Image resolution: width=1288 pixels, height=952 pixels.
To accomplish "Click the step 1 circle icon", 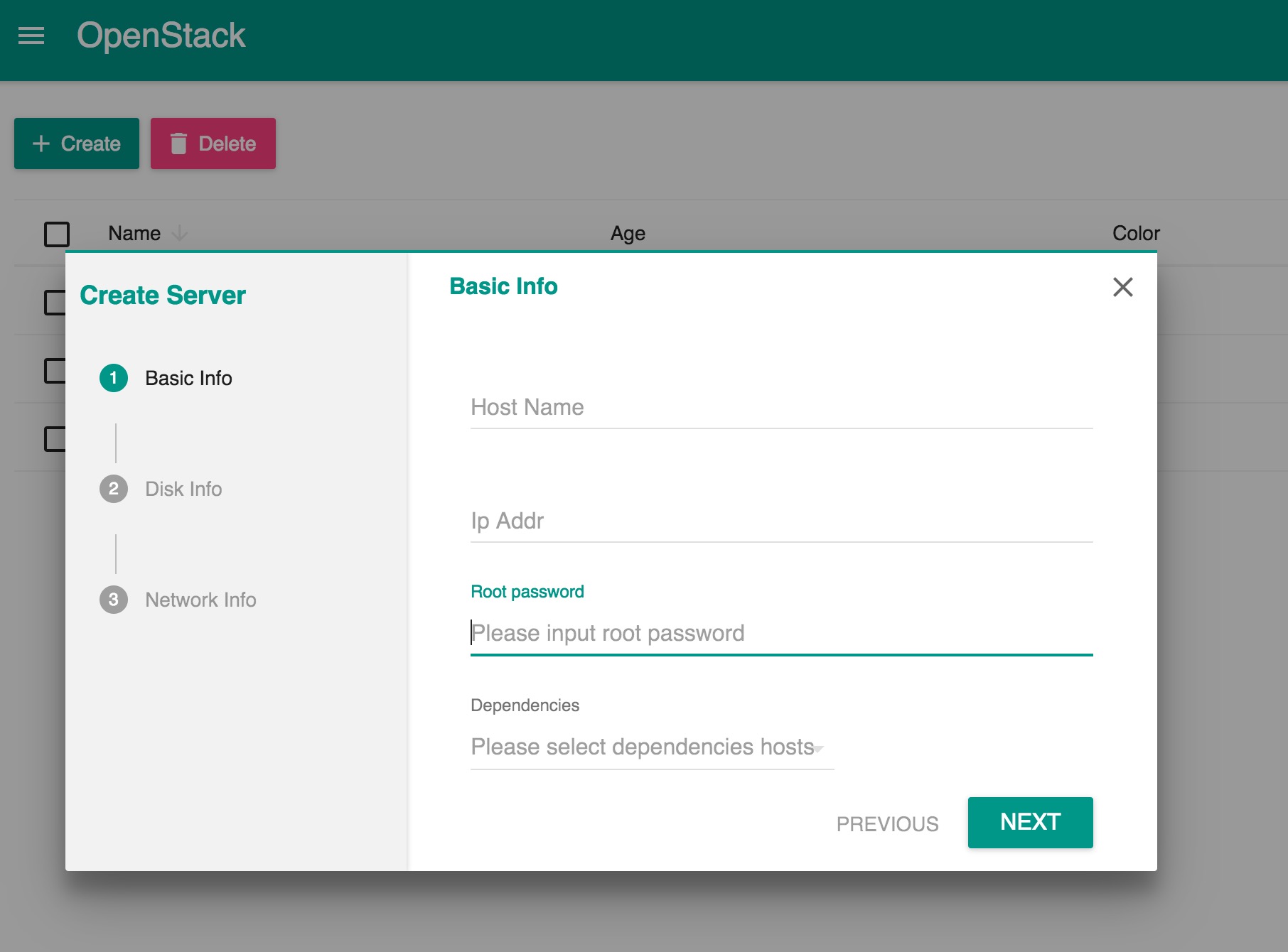I will [114, 378].
